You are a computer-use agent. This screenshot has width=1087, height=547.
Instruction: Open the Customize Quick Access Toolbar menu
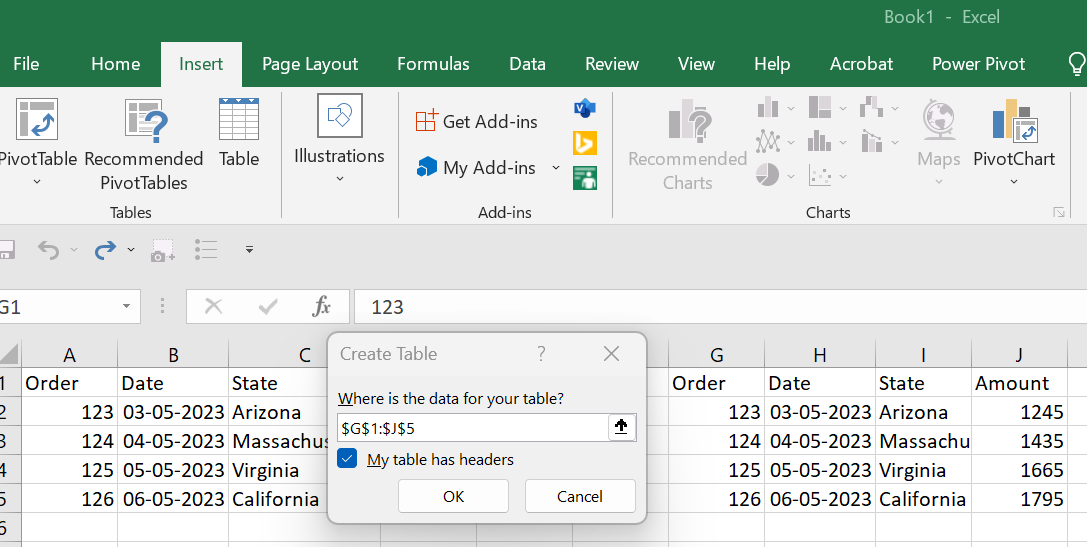point(249,250)
